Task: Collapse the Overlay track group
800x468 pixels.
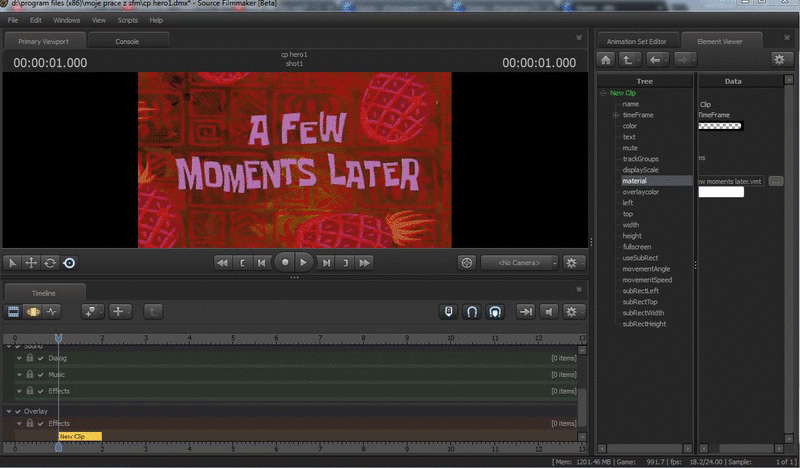Action: pos(9,411)
